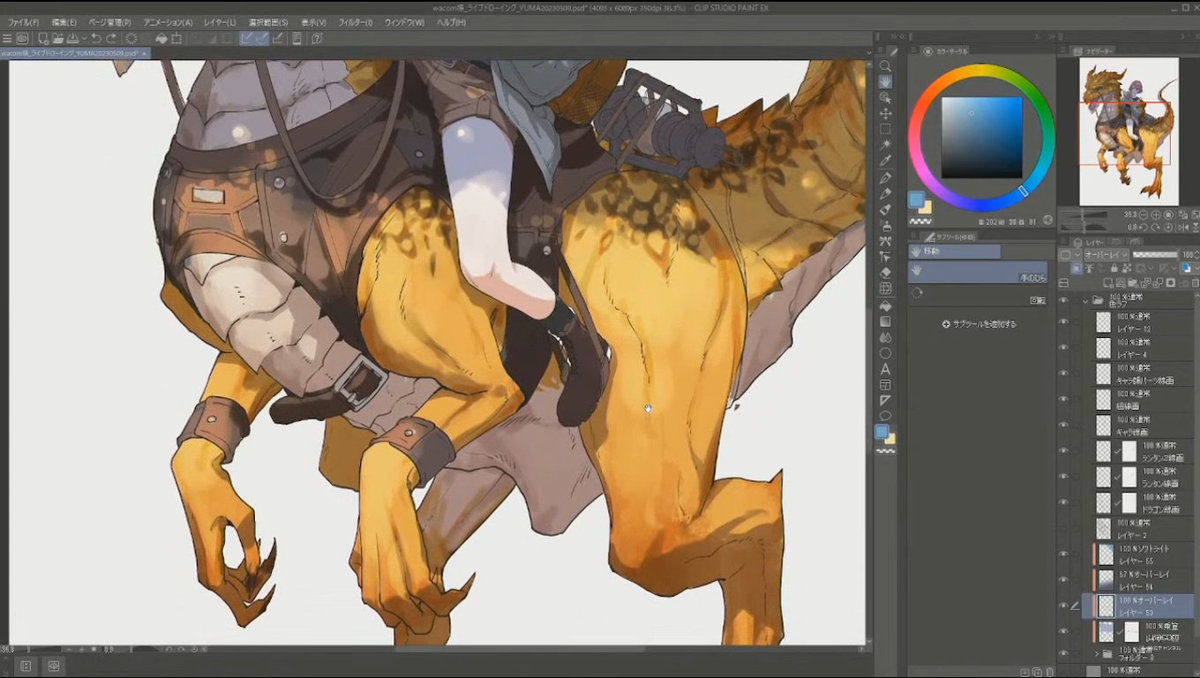This screenshot has width=1200, height=678.
Task: Open the 選択範囲(S) menu
Action: pos(267,22)
